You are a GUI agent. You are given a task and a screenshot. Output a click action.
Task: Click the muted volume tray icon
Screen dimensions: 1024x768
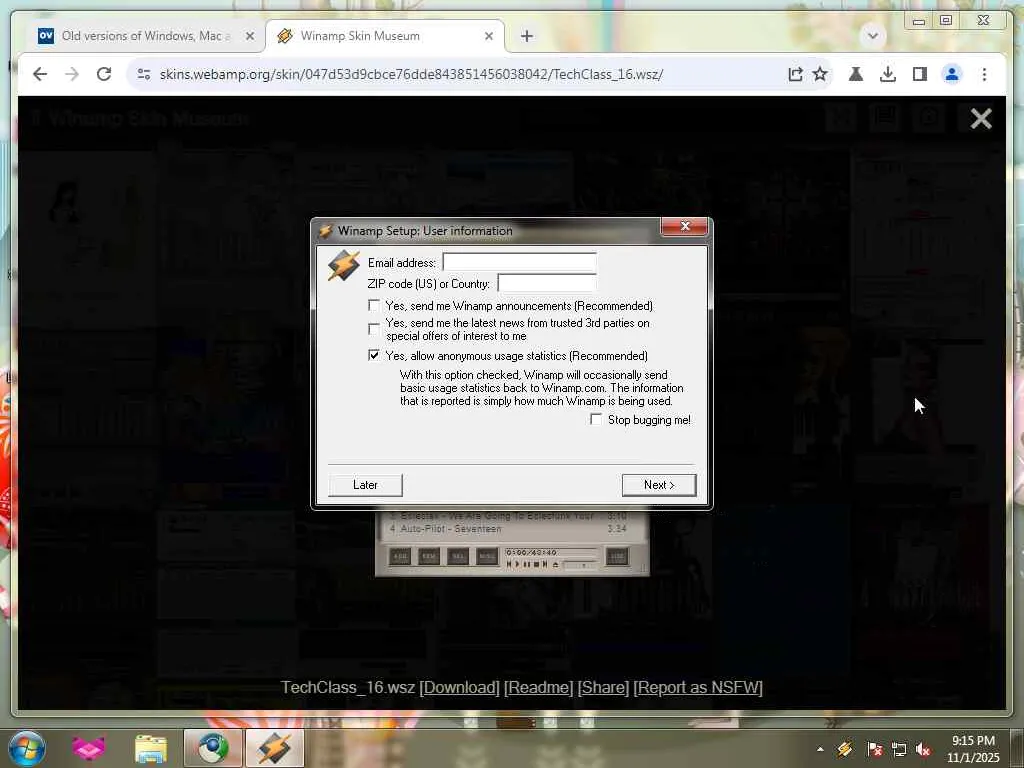[923, 749]
